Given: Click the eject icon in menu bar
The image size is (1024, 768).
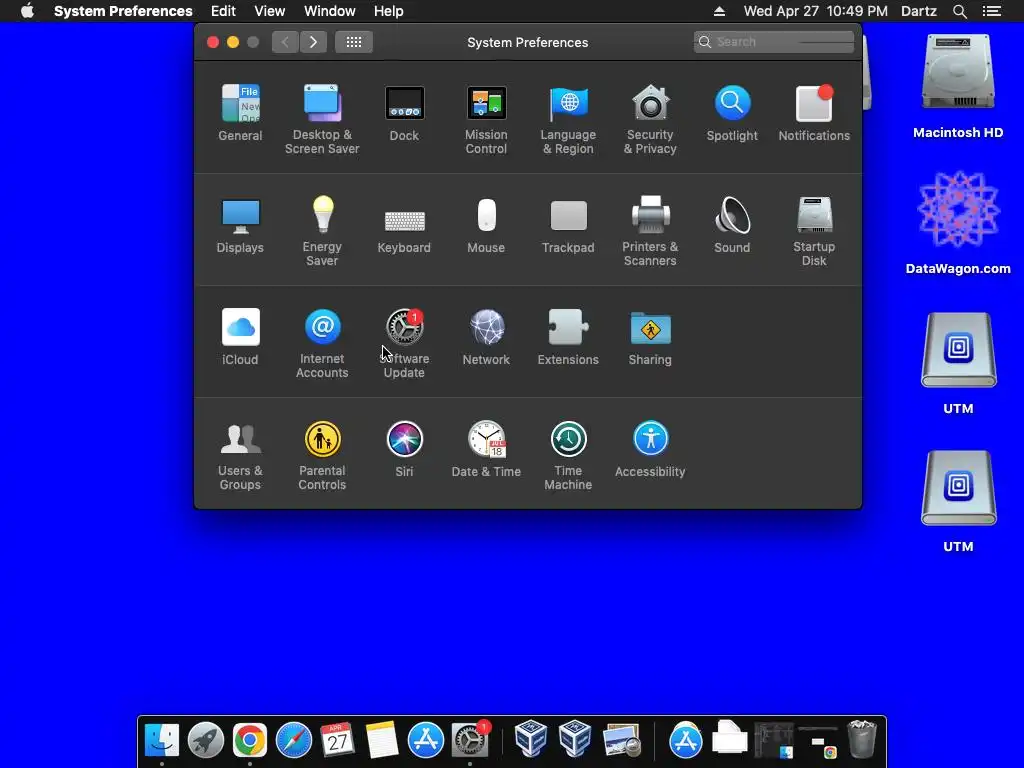Looking at the screenshot, I should 719,11.
